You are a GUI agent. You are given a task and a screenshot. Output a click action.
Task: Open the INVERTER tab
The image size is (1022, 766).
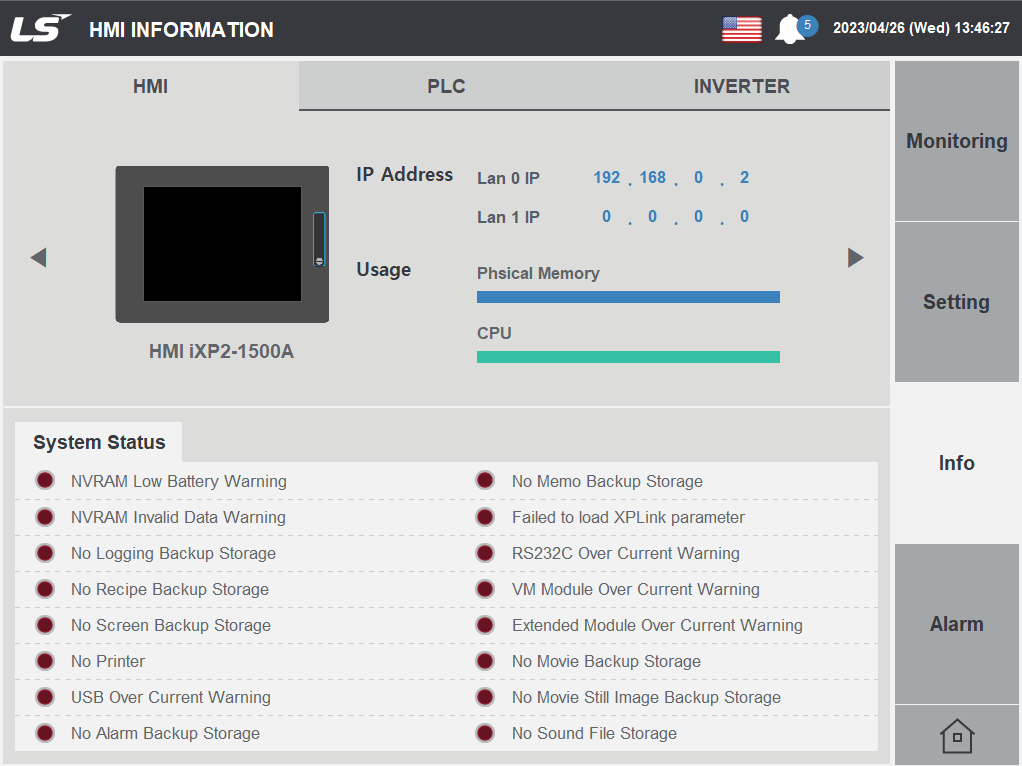(742, 86)
